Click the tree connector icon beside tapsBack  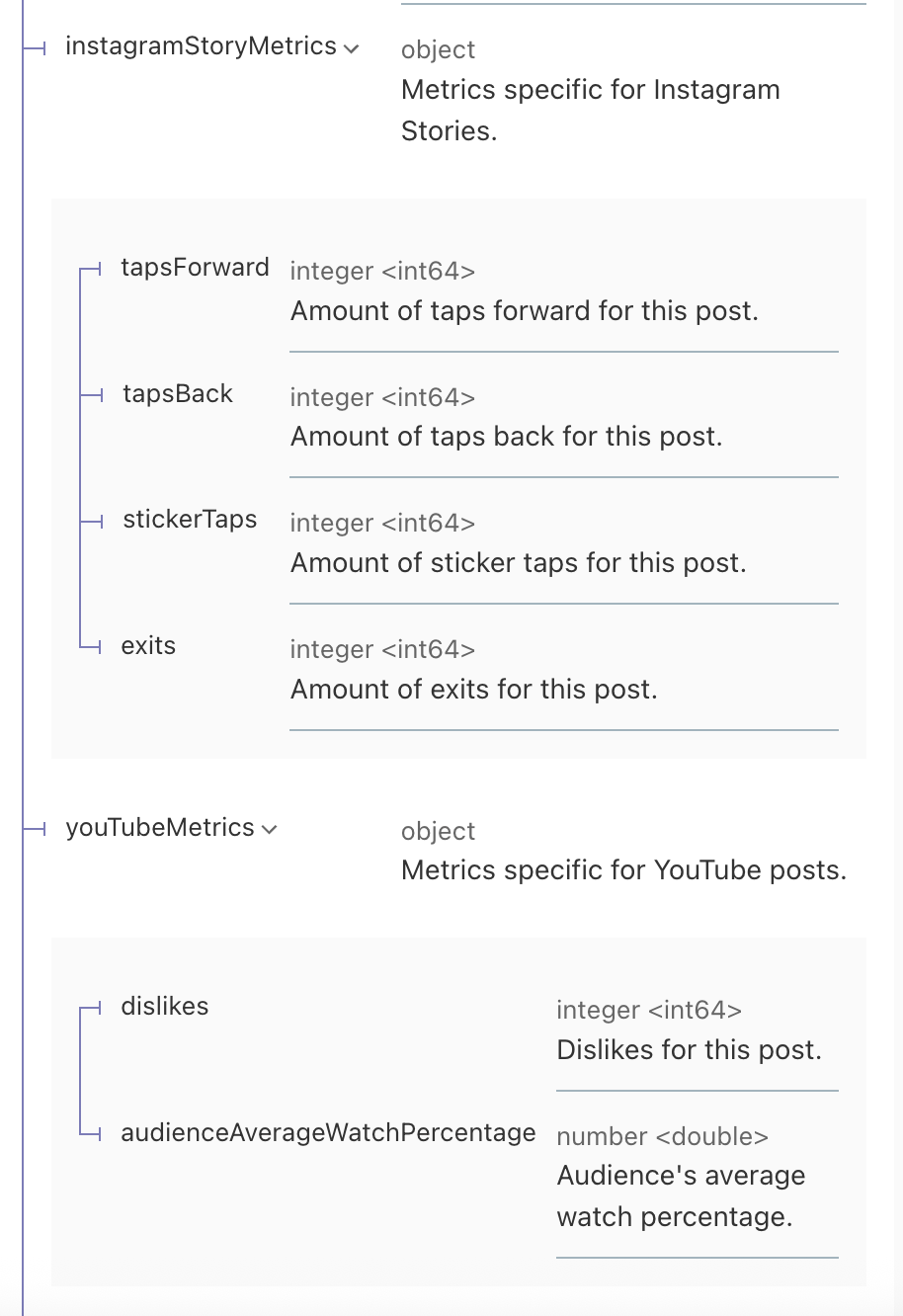click(92, 394)
